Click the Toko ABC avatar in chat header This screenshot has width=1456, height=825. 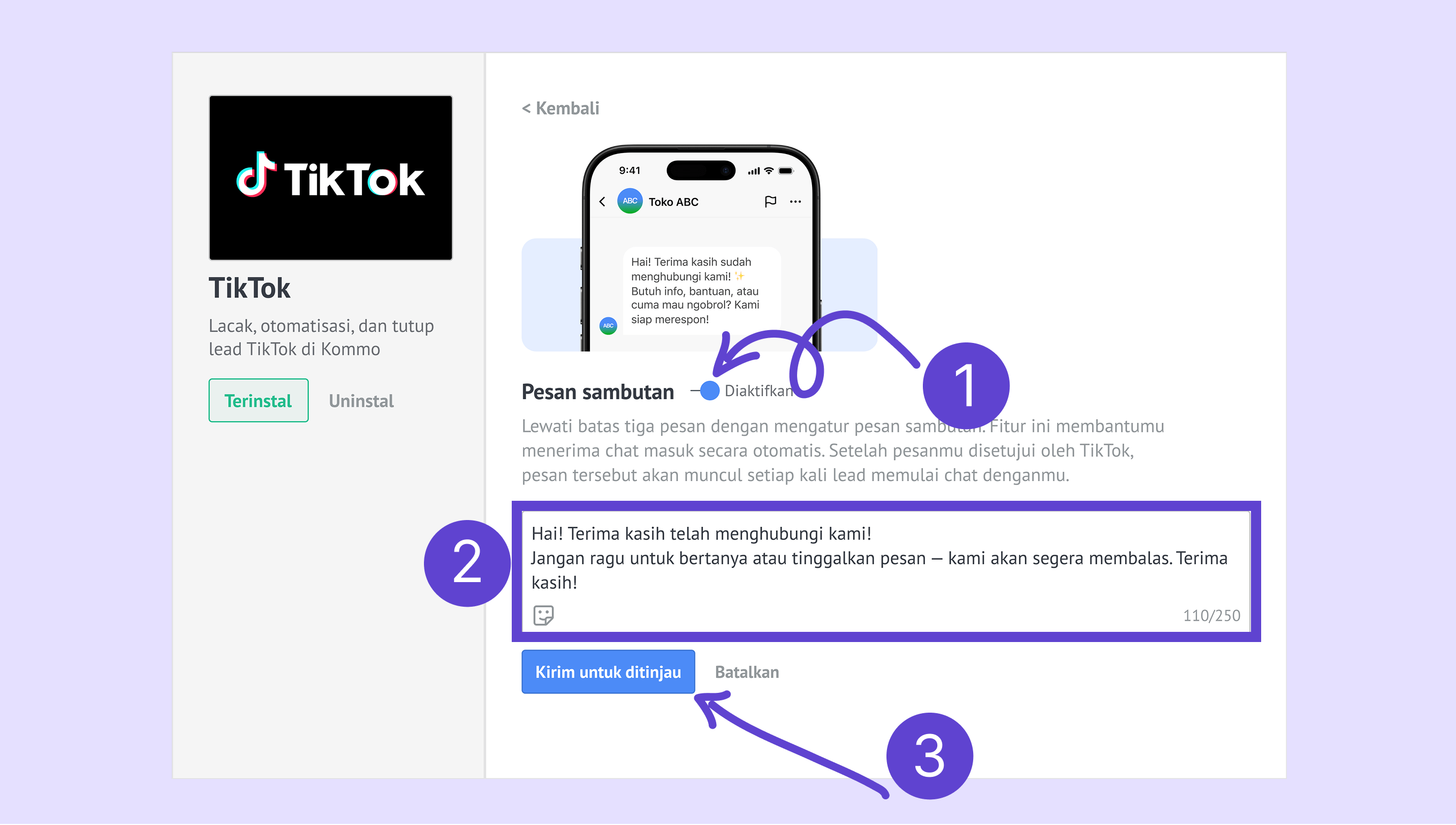coord(630,201)
